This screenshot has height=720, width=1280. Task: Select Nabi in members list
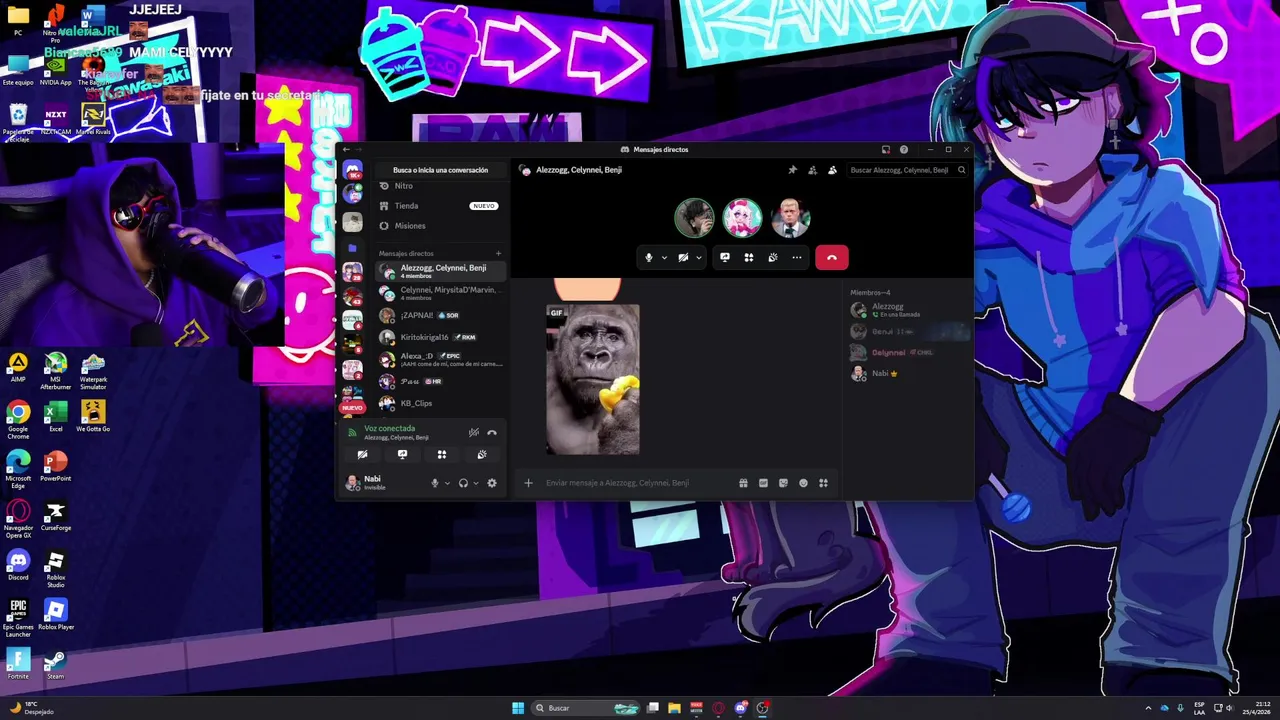907,373
